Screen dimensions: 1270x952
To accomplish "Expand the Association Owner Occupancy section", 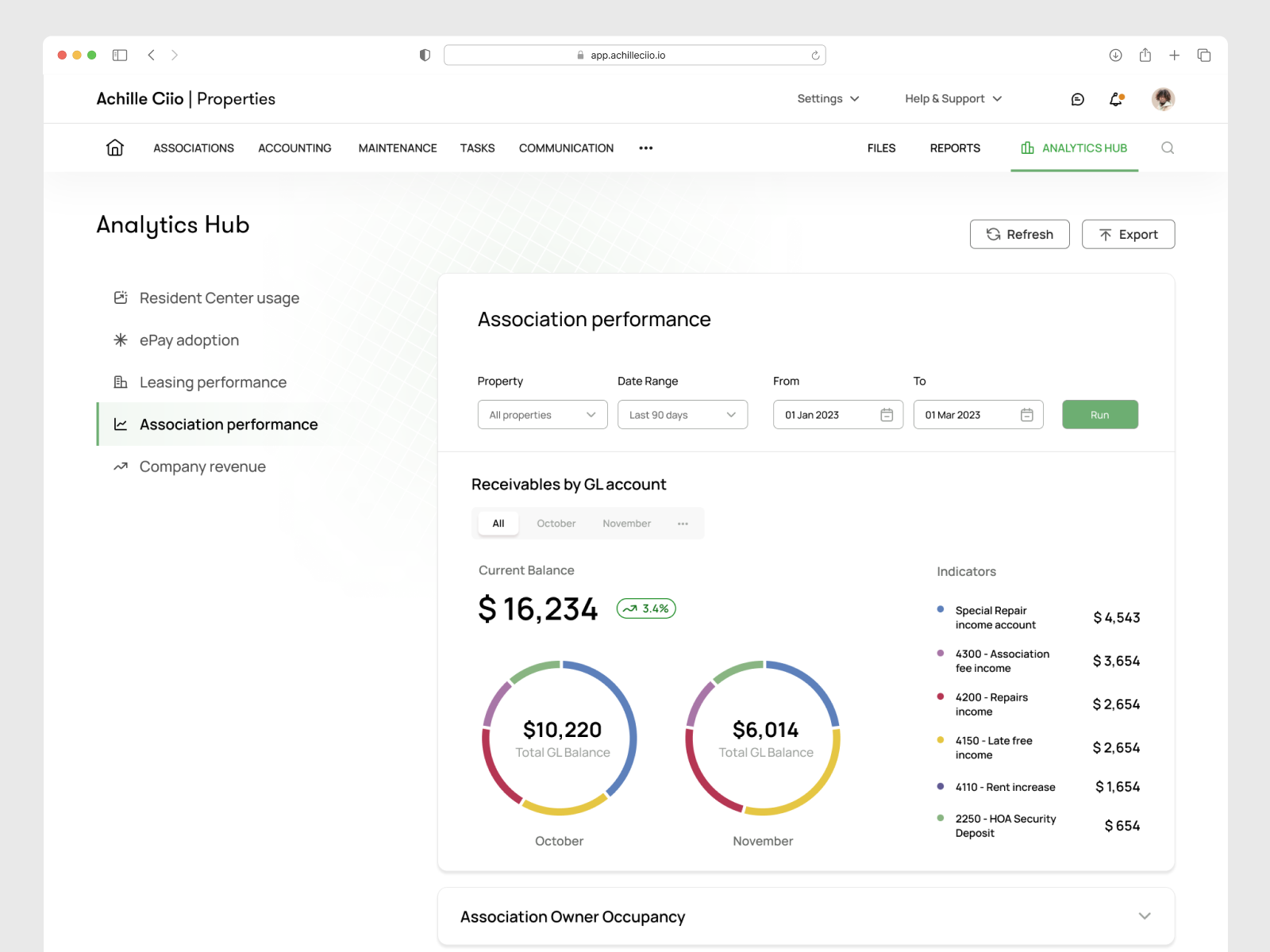I will pos(1145,916).
